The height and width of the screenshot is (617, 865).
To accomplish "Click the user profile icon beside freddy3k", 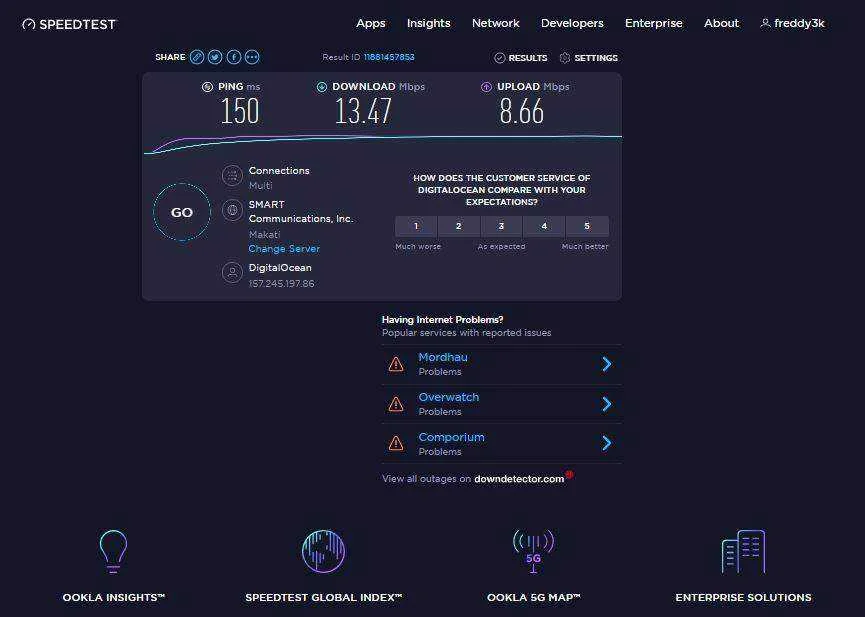I will [765, 23].
